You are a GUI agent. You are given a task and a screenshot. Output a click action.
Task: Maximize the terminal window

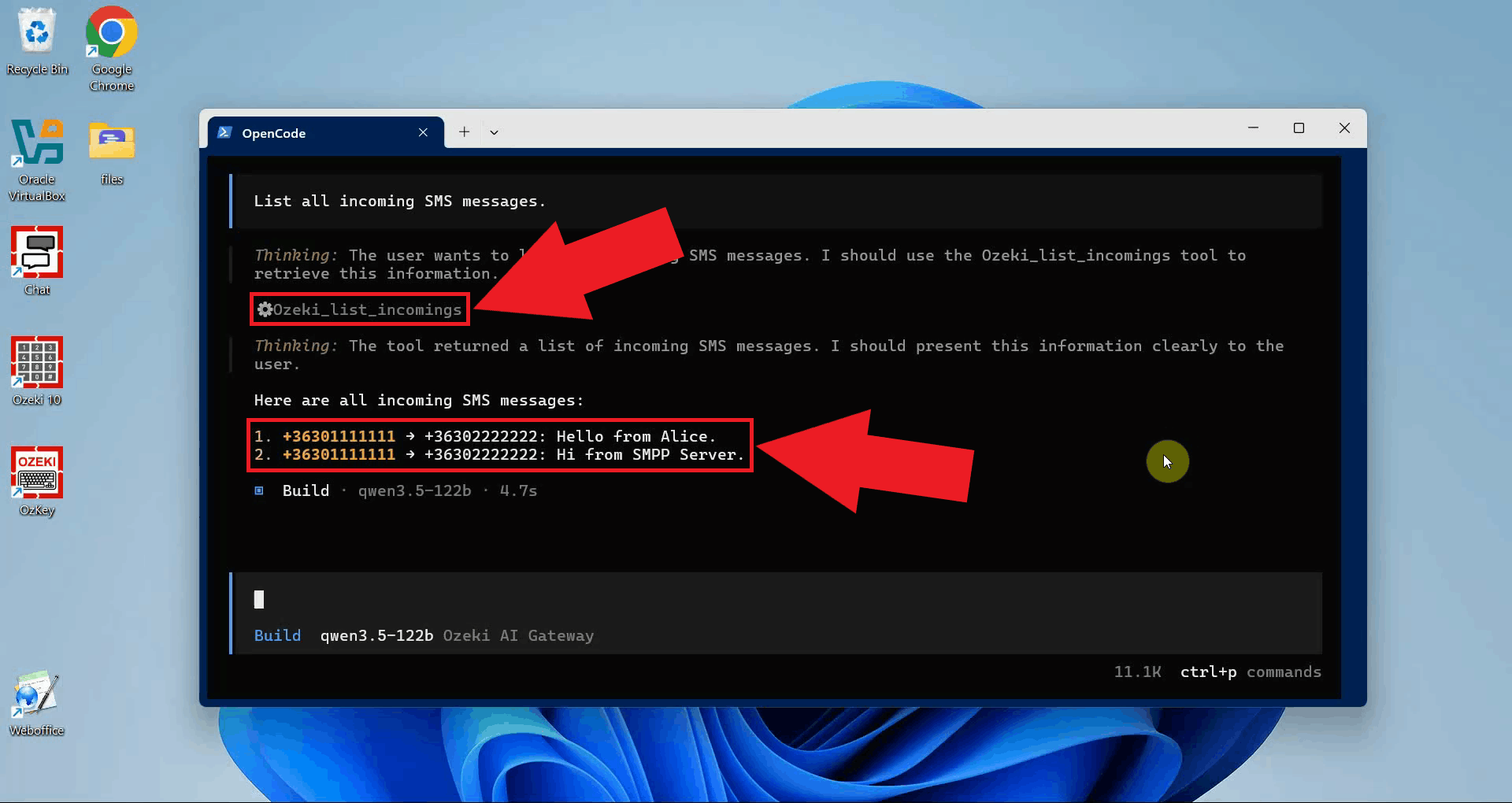[x=1299, y=128]
